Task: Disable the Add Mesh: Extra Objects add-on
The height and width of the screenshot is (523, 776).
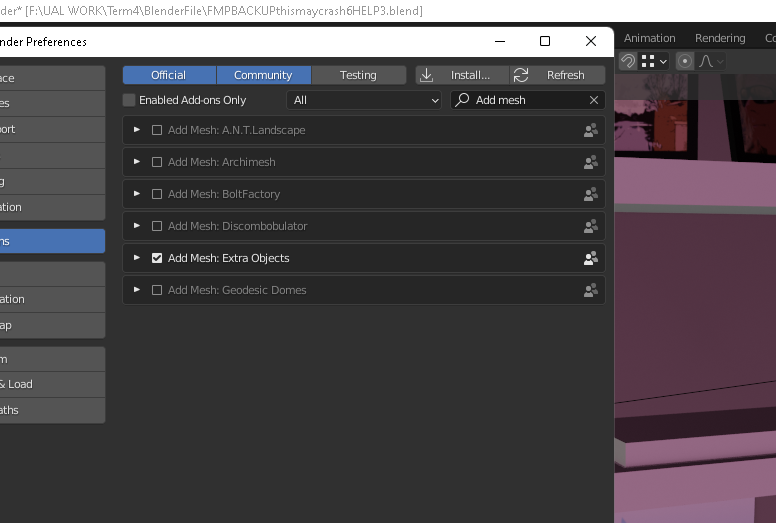Action: point(157,258)
